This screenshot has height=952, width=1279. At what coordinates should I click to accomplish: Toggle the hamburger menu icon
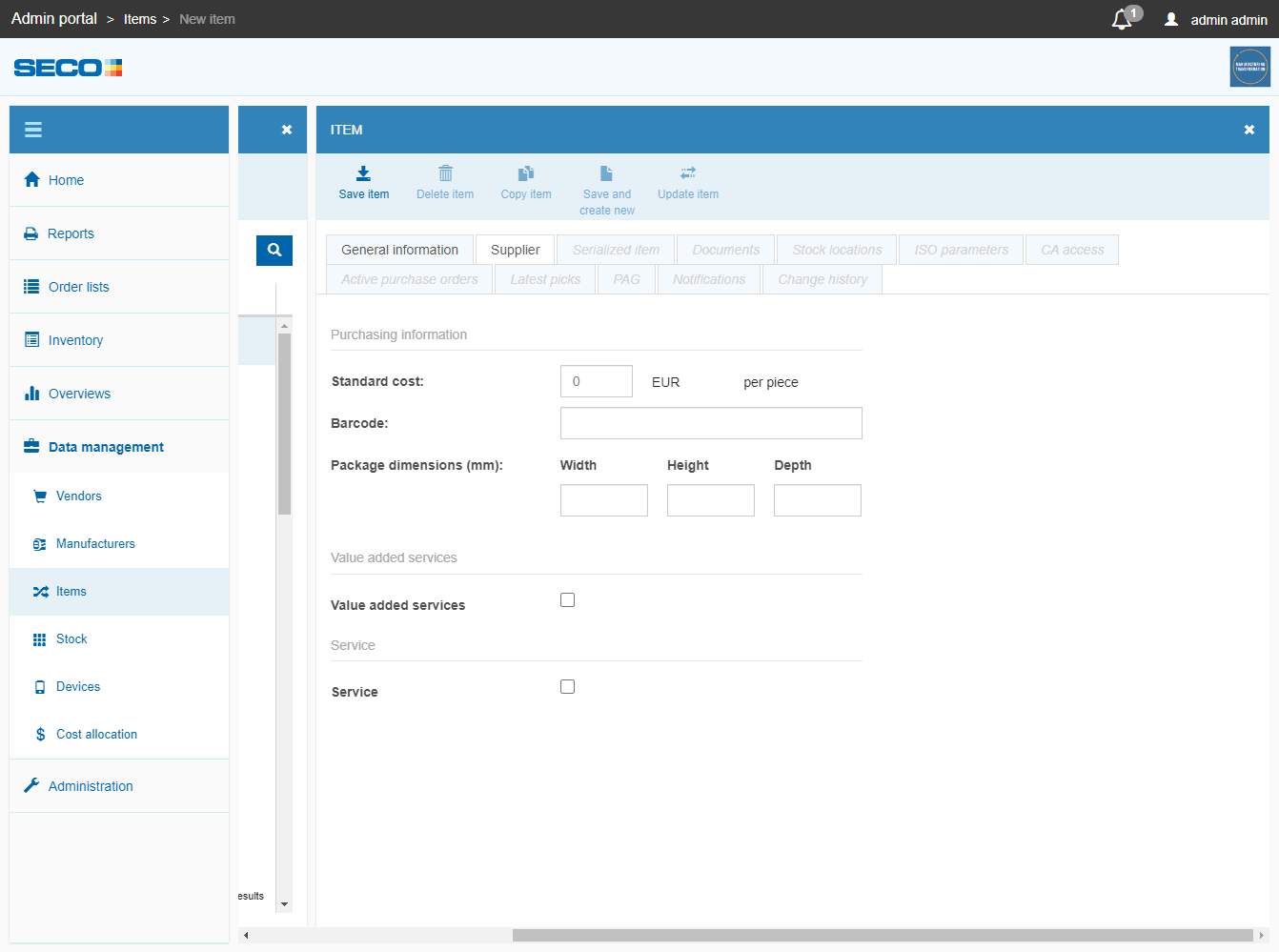(33, 130)
